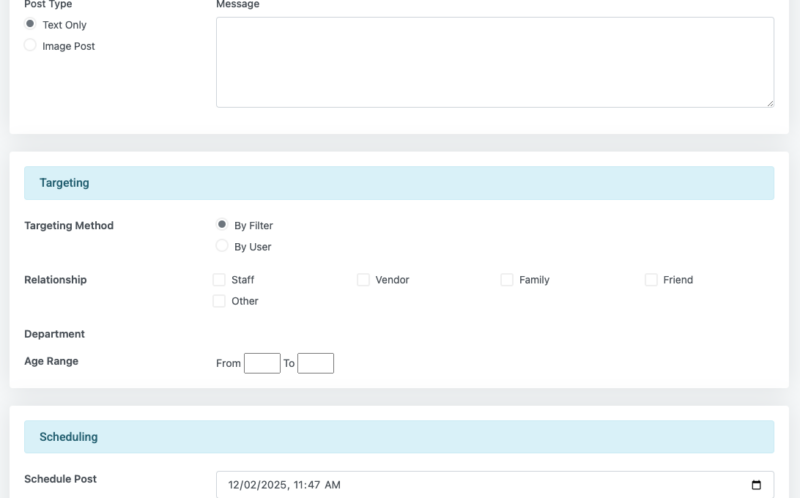Grab the Message textarea resize handle
Image resolution: width=800 pixels, height=498 pixels.
pyautogui.click(x=770, y=104)
